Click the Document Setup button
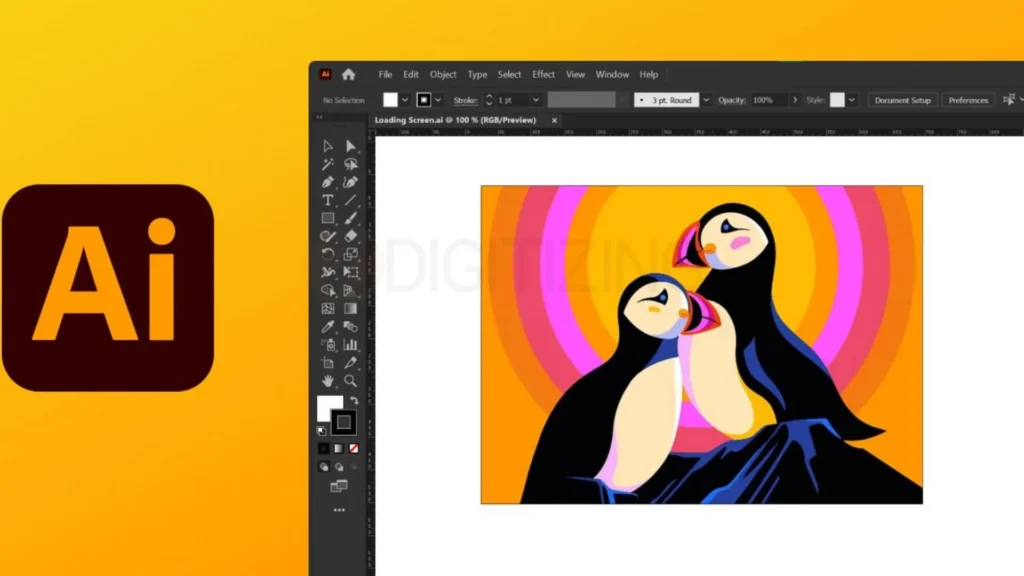This screenshot has height=576, width=1024. 903,100
